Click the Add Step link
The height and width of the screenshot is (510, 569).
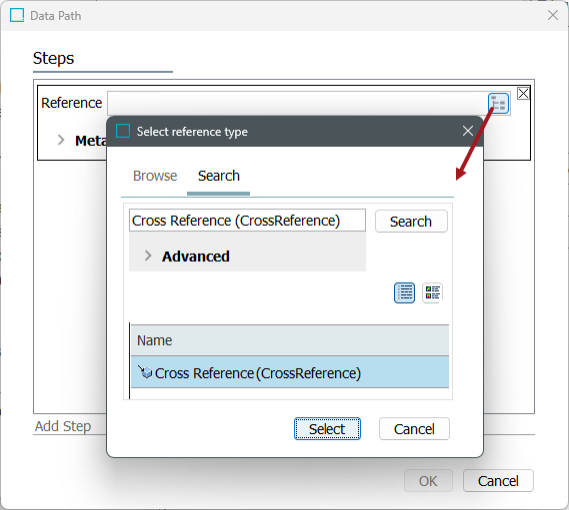(x=63, y=426)
